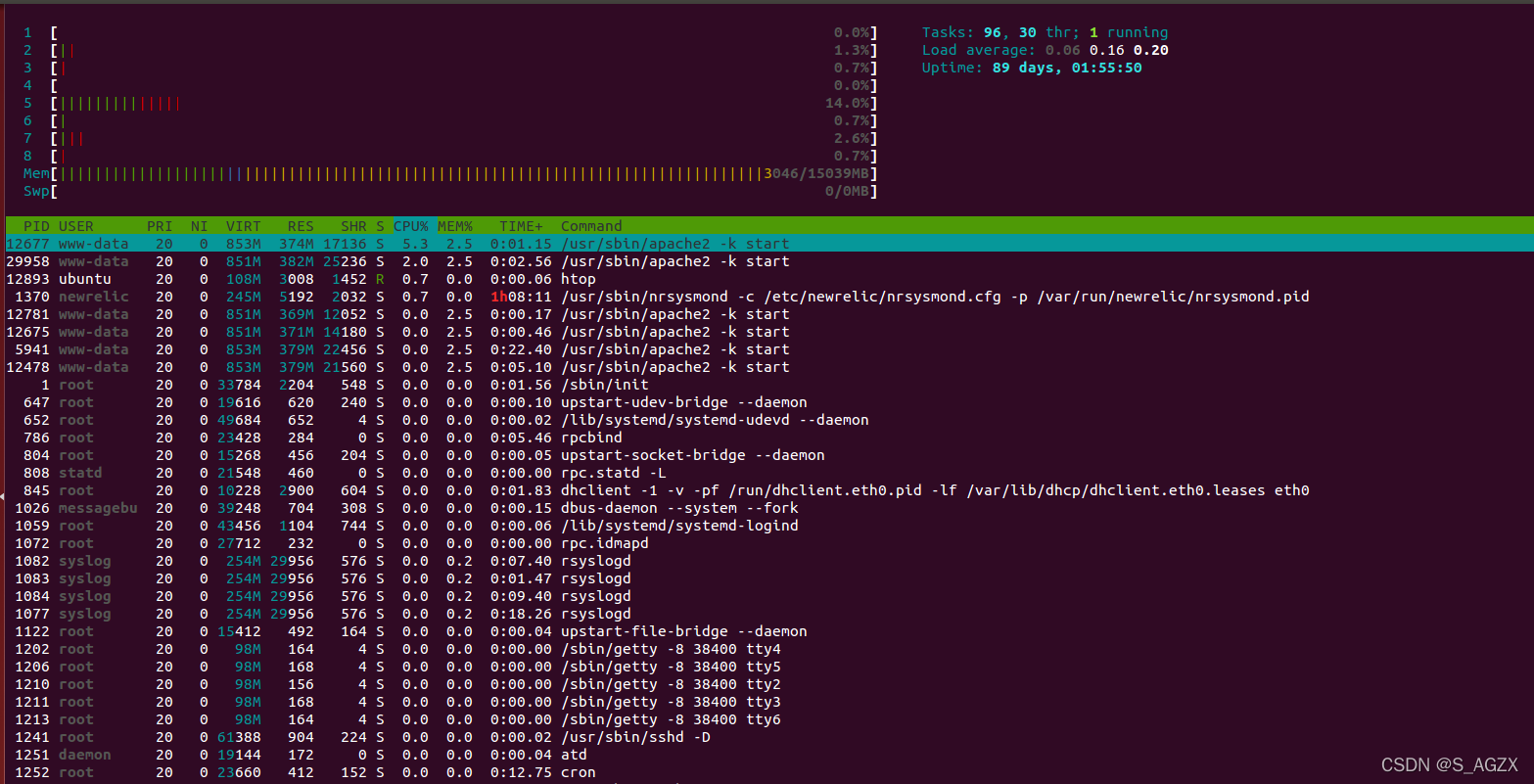Sort by the SHR column header
Image resolution: width=1534 pixels, height=784 pixels.
tap(353, 226)
